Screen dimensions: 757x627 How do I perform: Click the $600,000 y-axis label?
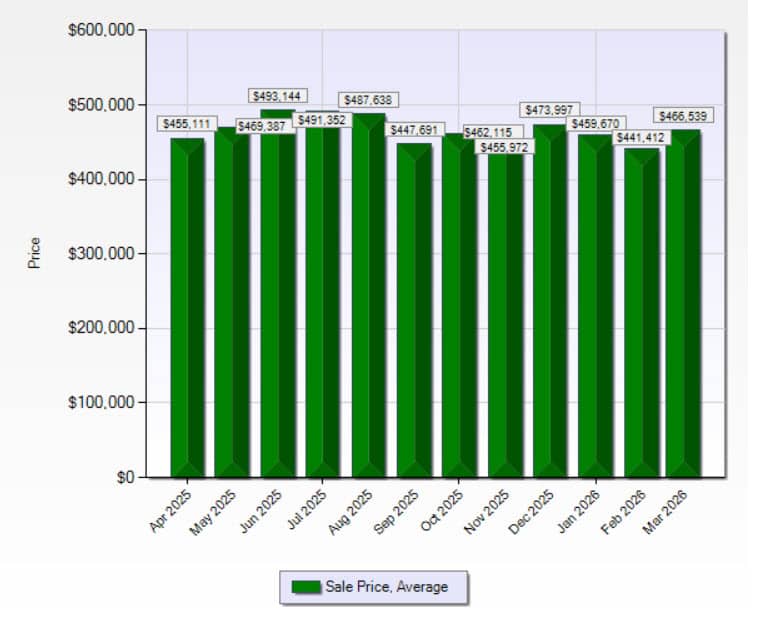[x=102, y=31]
